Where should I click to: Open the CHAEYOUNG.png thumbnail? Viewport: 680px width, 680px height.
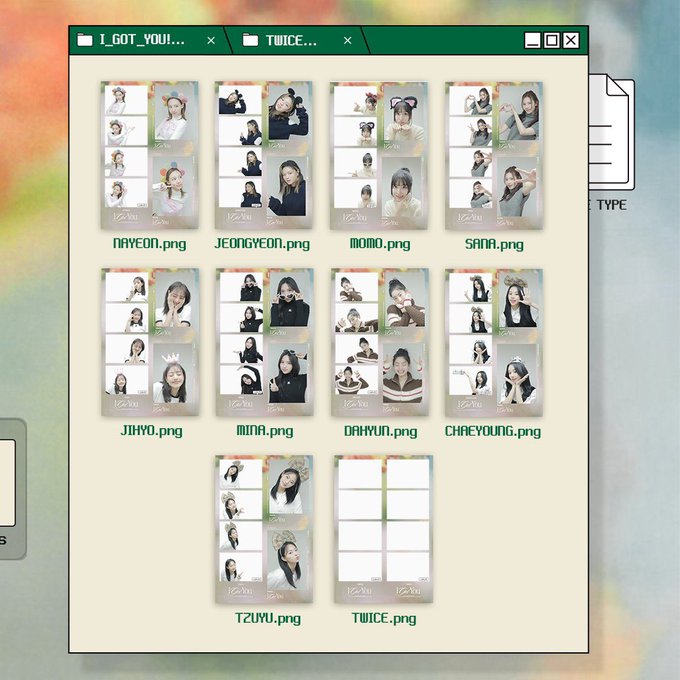coord(494,342)
